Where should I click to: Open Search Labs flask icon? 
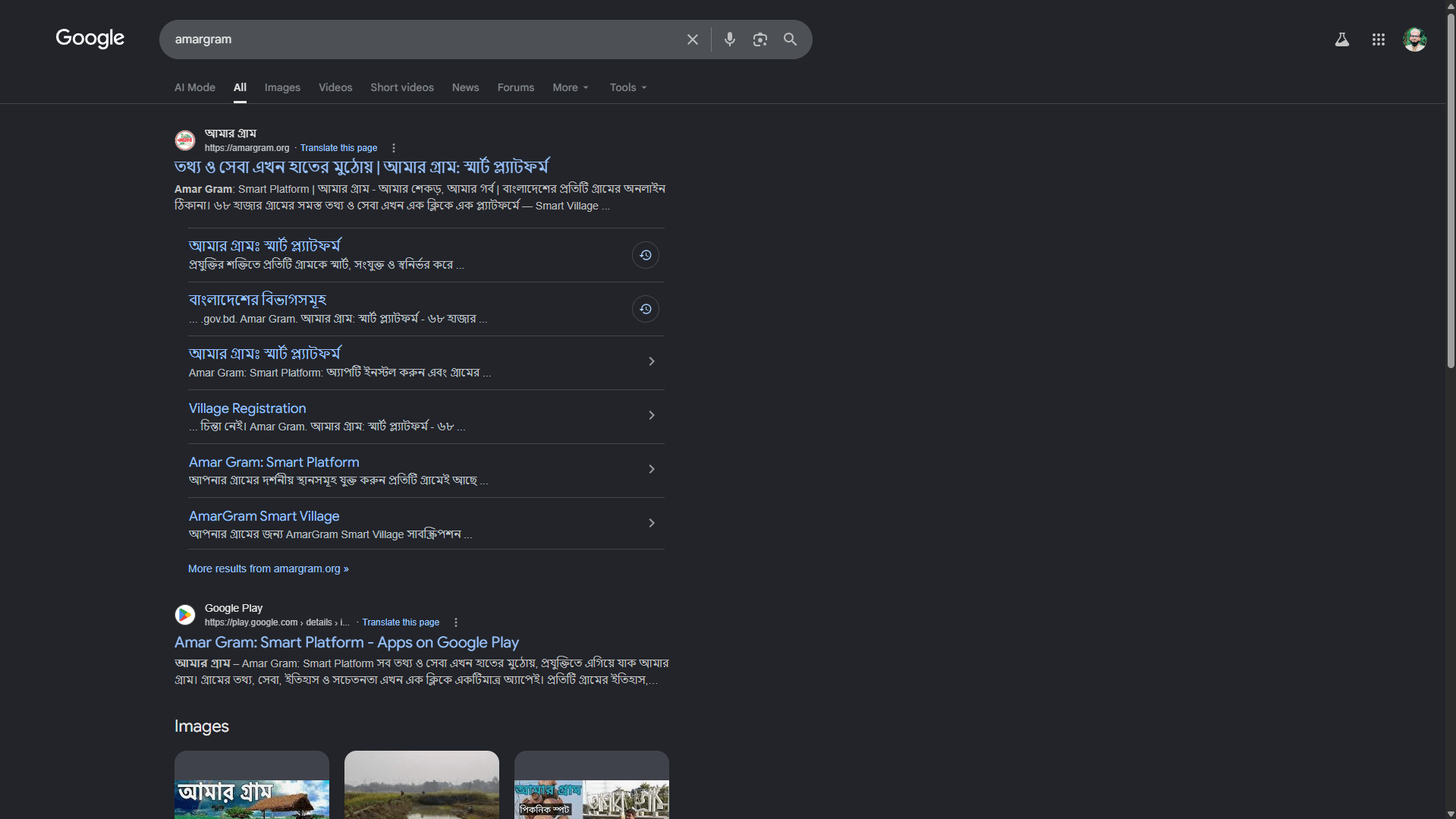pos(1341,39)
